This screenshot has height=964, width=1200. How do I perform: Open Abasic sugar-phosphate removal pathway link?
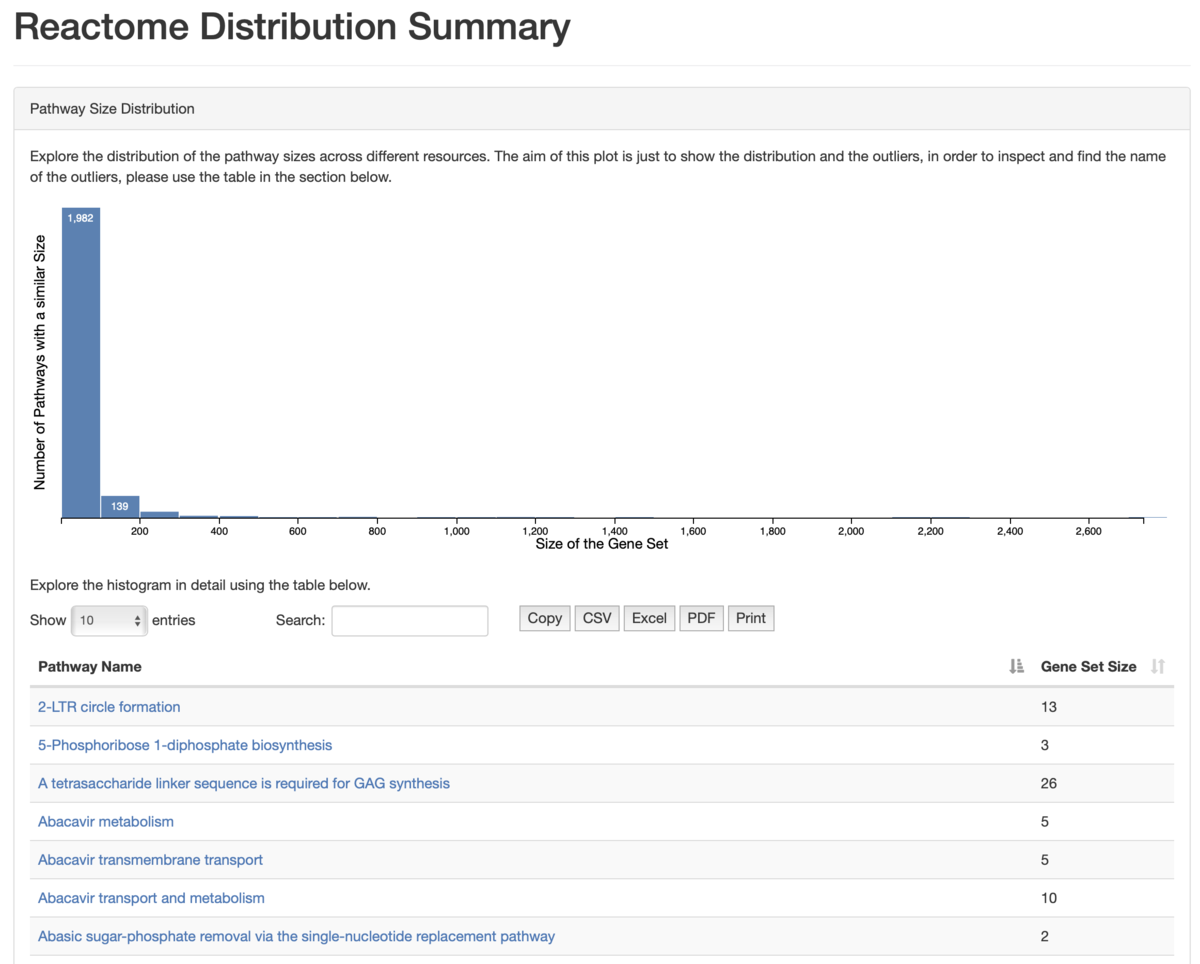tap(296, 936)
